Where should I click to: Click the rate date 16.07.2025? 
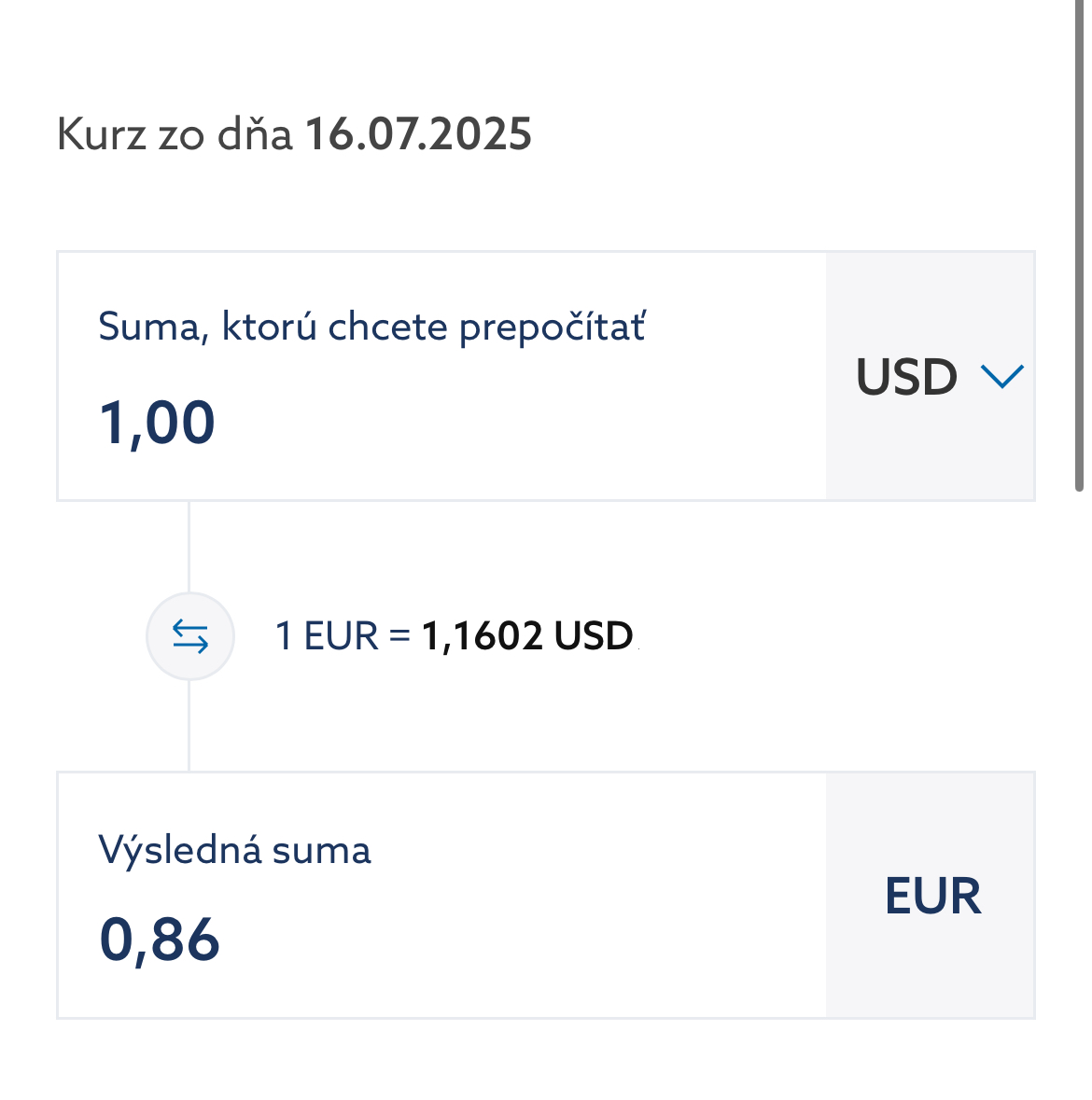tap(418, 134)
